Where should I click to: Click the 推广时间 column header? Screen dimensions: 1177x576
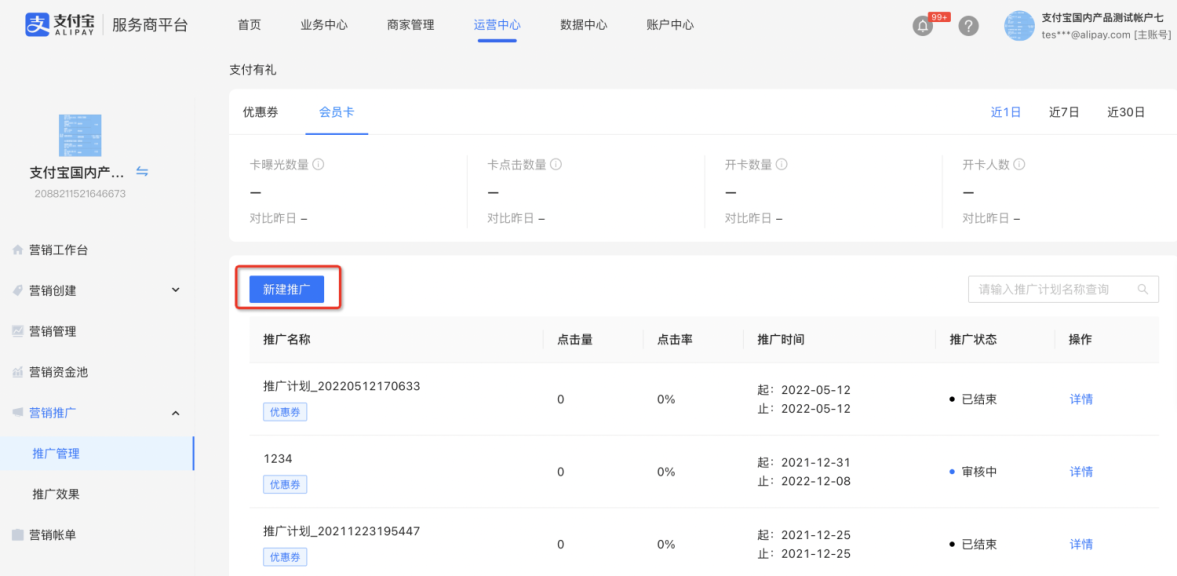click(781, 339)
